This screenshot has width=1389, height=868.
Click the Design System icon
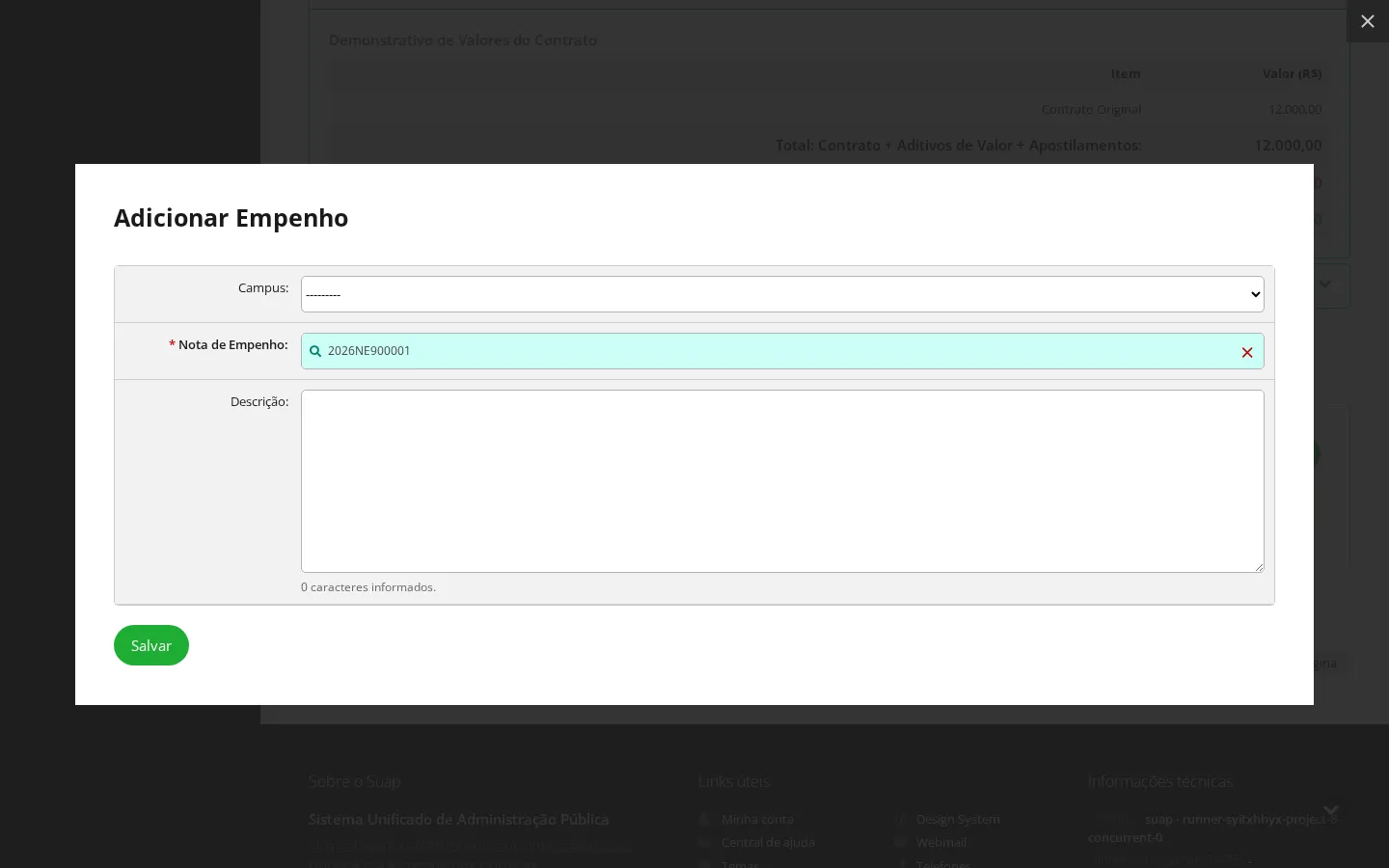[x=901, y=819]
